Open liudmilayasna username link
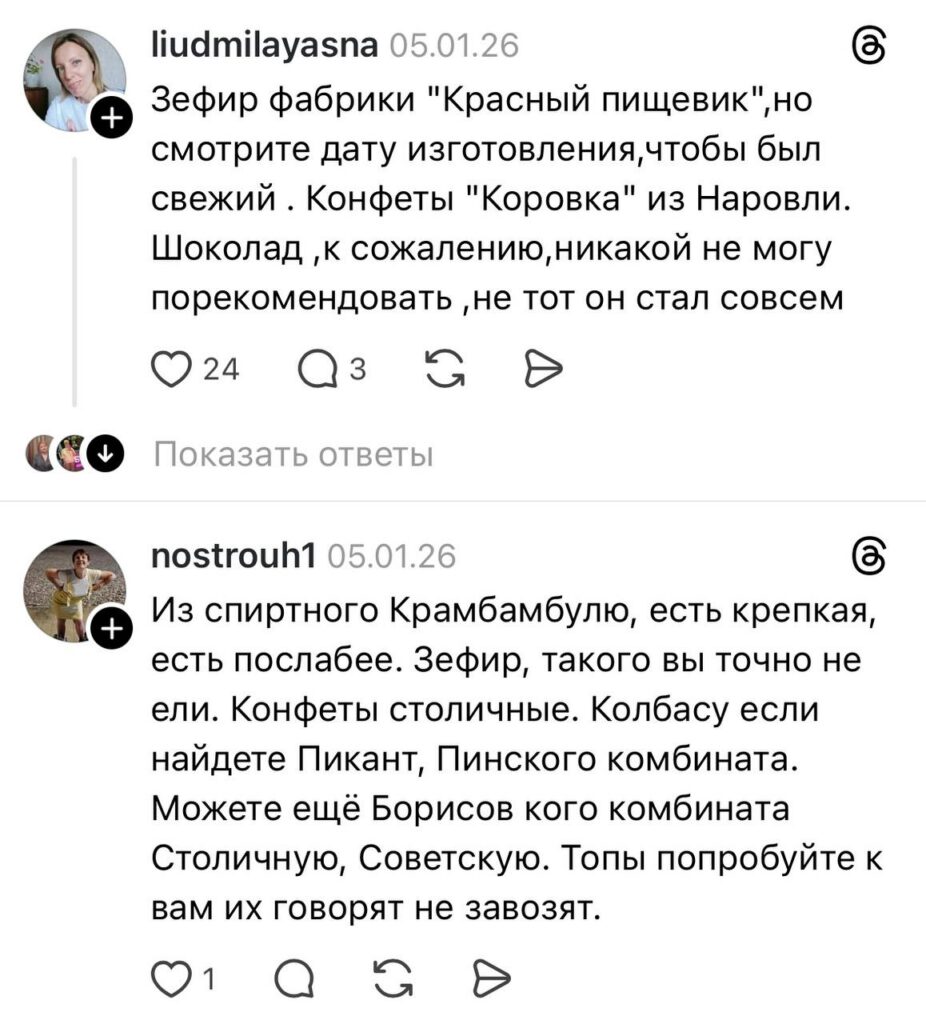926x1024 pixels. coord(264,46)
